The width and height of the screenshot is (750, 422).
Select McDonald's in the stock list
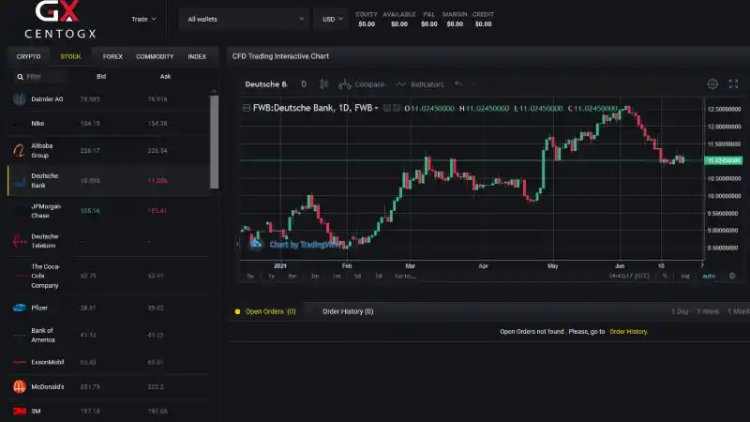pyautogui.click(x=109, y=387)
